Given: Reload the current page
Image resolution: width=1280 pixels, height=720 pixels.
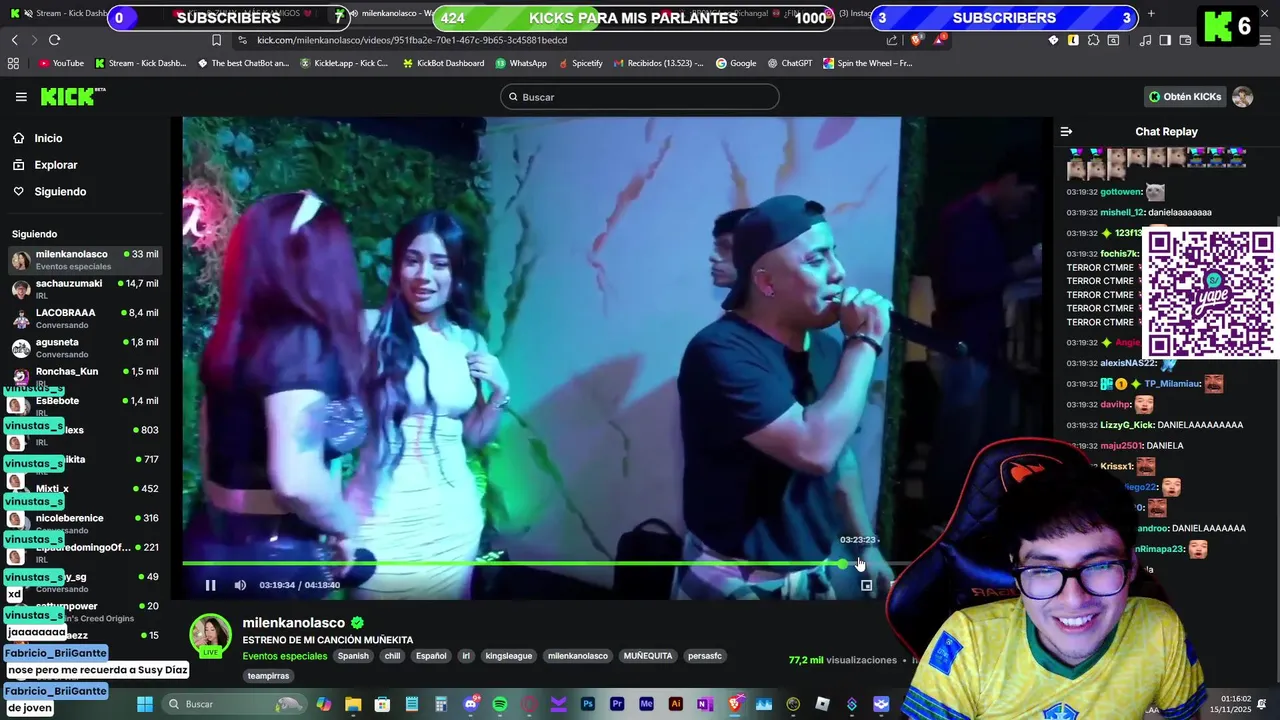Looking at the screenshot, I should (x=54, y=40).
